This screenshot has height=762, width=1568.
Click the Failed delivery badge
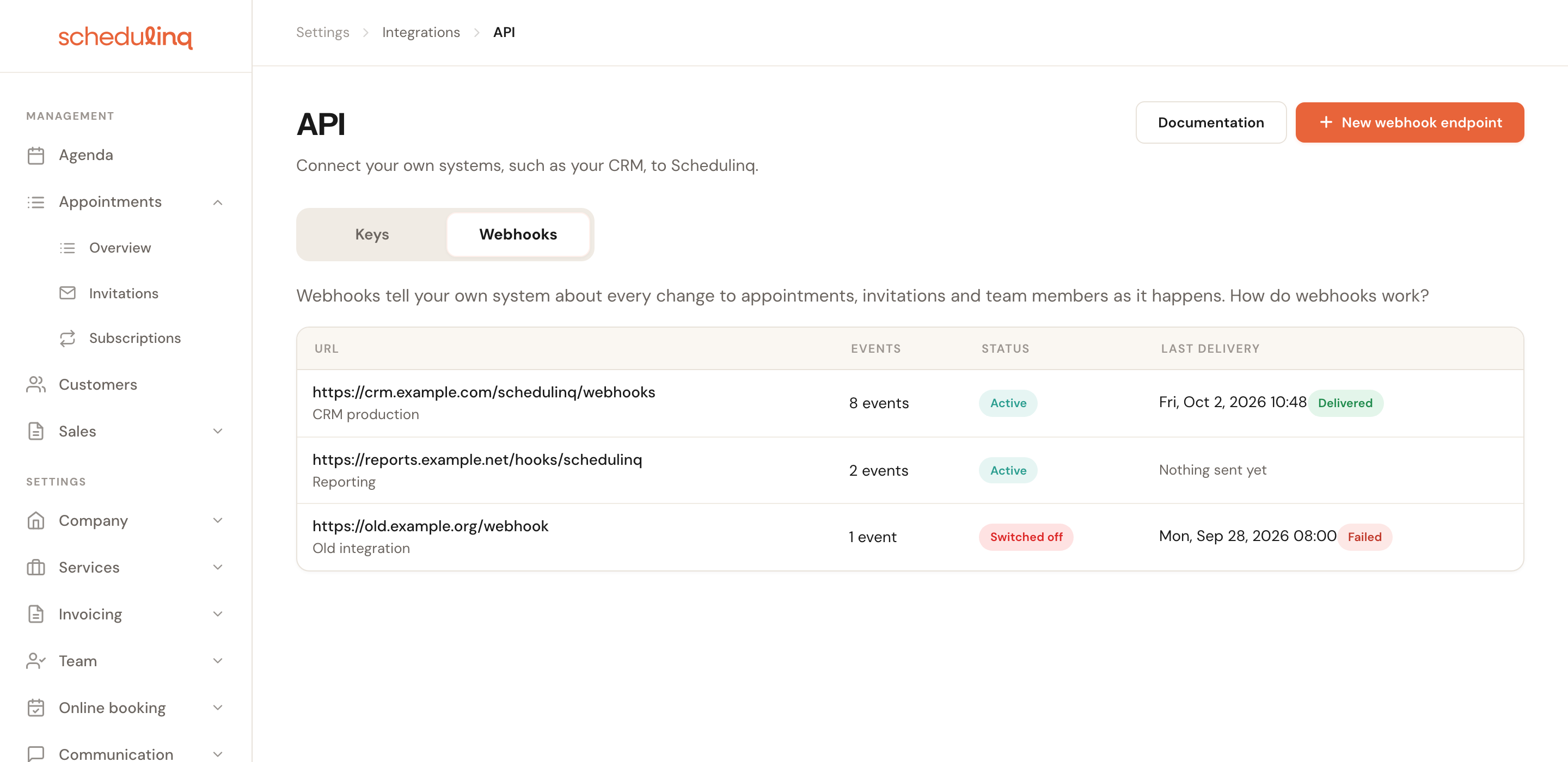pyautogui.click(x=1365, y=537)
